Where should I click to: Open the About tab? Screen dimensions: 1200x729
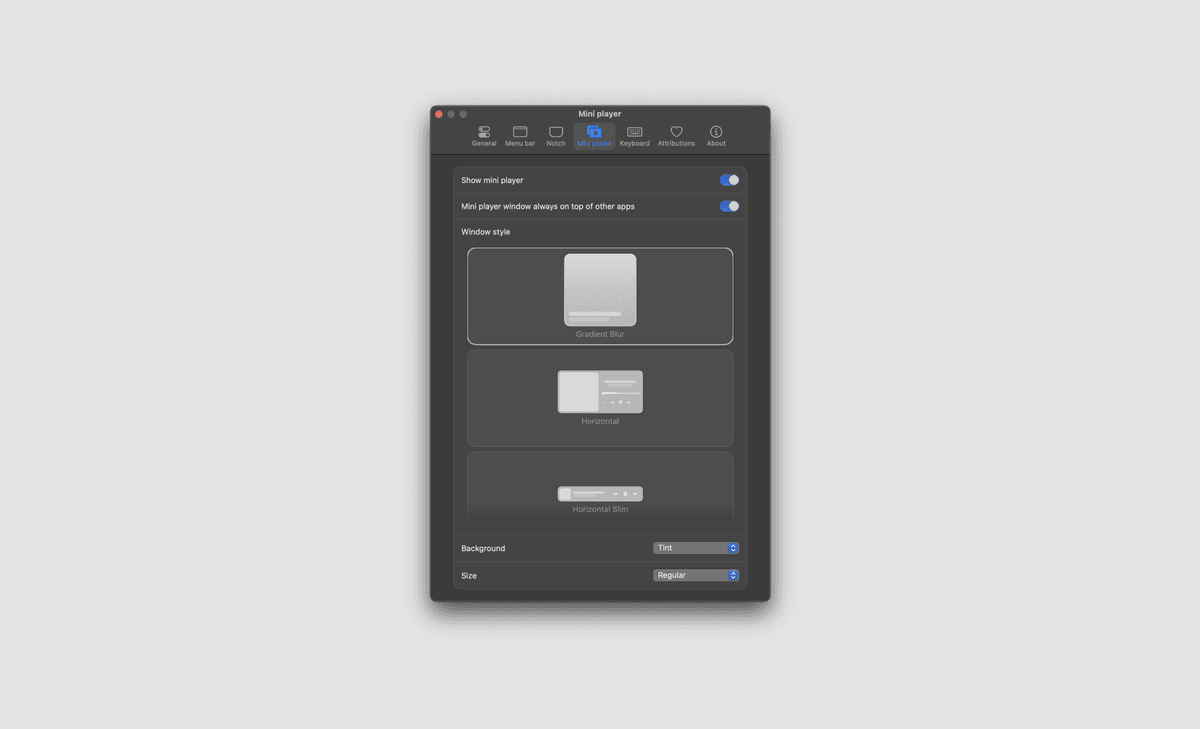point(716,137)
